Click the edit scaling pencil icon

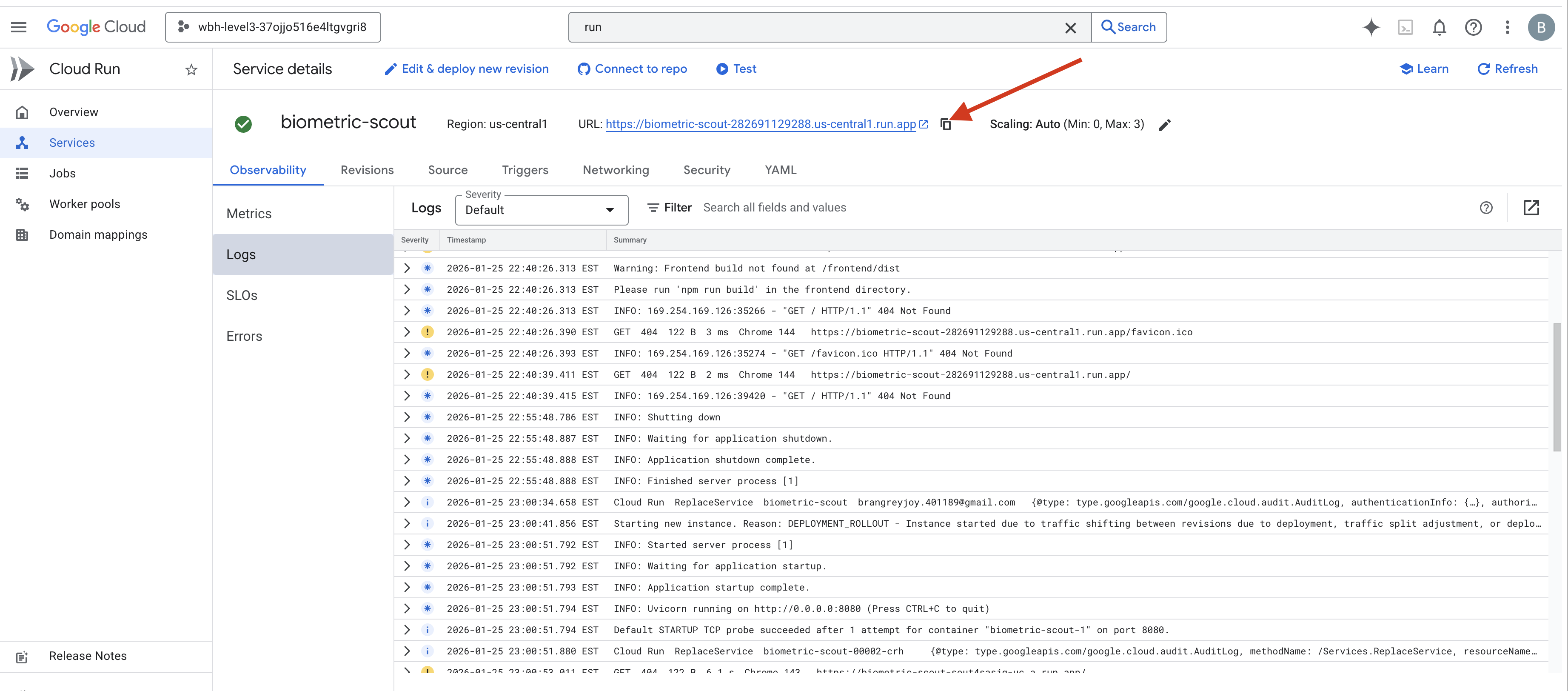click(x=1164, y=125)
